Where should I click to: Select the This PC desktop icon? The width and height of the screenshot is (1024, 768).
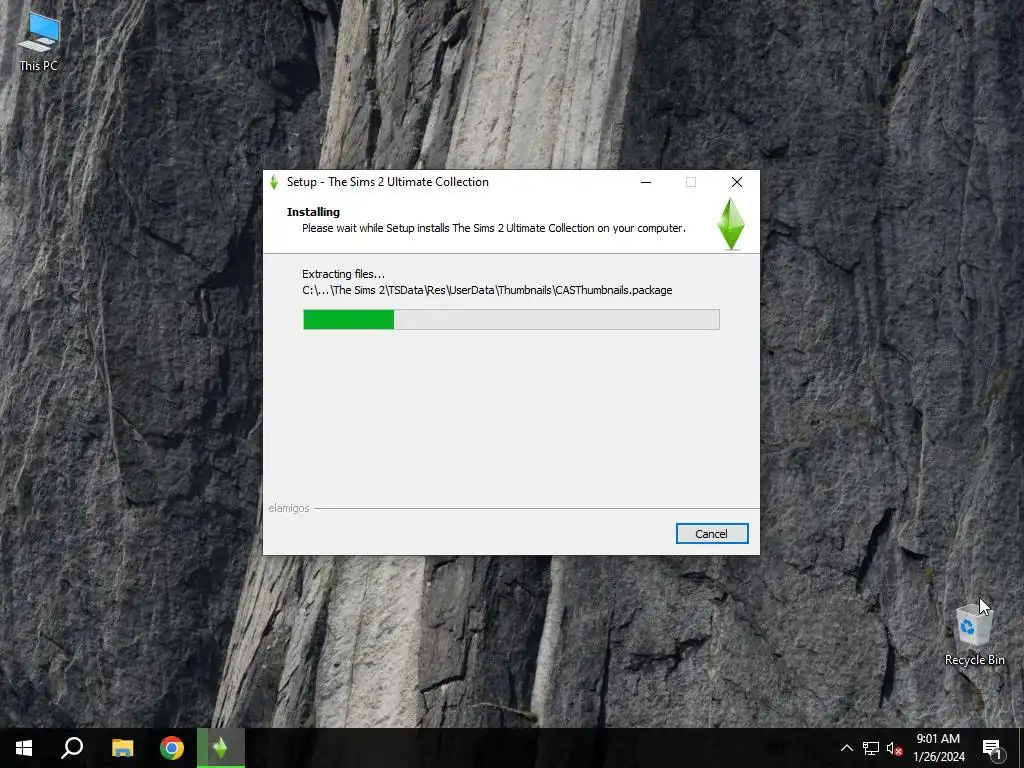coord(39,42)
